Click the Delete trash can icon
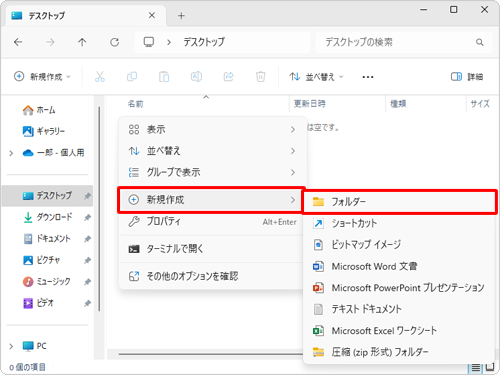The height and width of the screenshot is (375, 500). tap(260, 77)
